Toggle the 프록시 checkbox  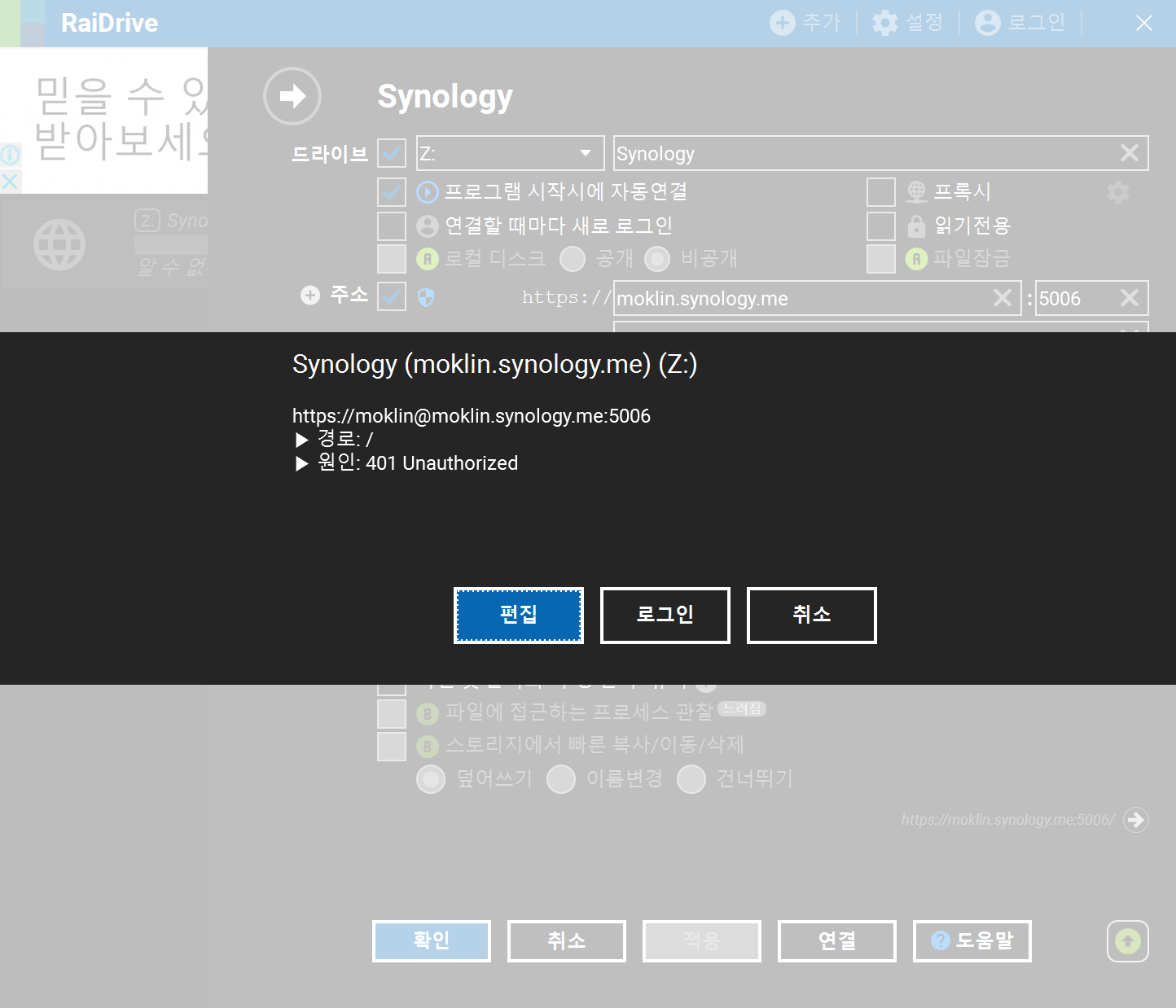point(881,192)
